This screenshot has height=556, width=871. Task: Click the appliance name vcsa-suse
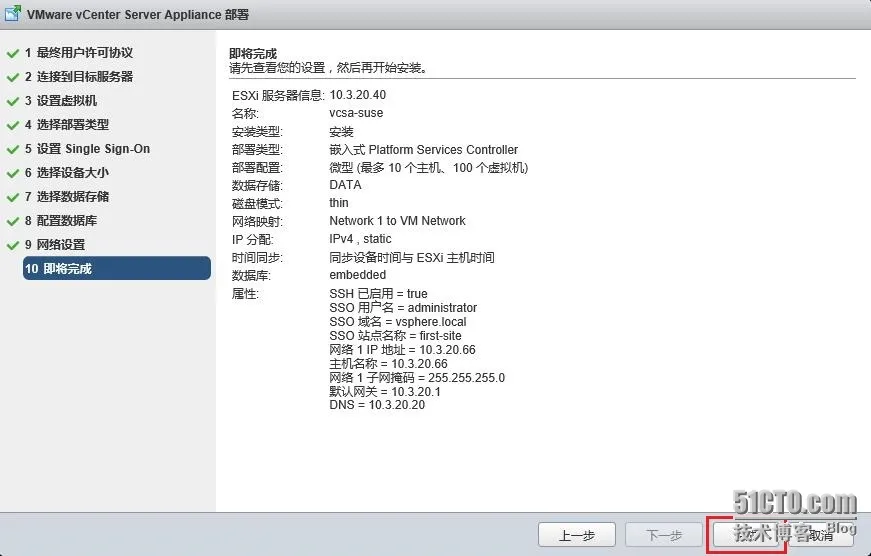pyautogui.click(x=356, y=113)
